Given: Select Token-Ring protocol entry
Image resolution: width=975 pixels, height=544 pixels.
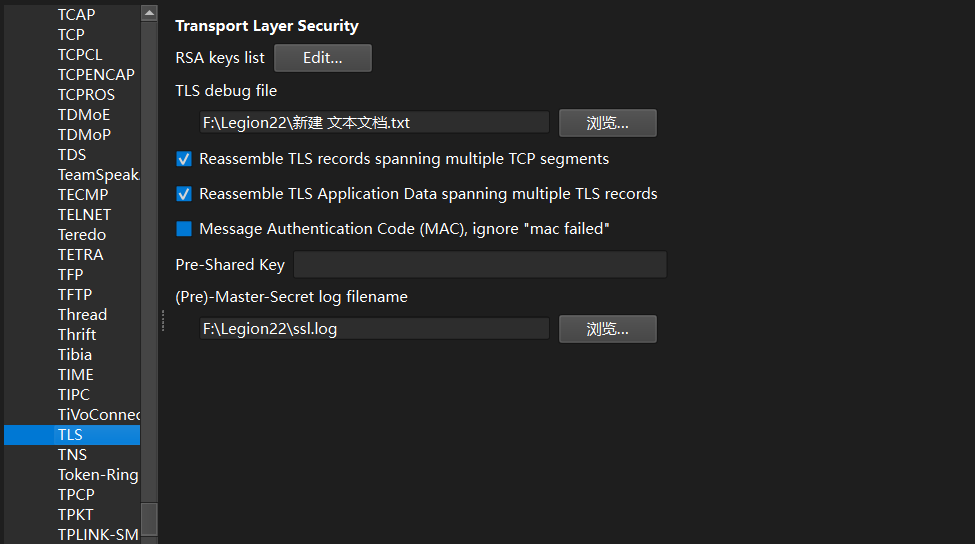Looking at the screenshot, I should point(97,475).
